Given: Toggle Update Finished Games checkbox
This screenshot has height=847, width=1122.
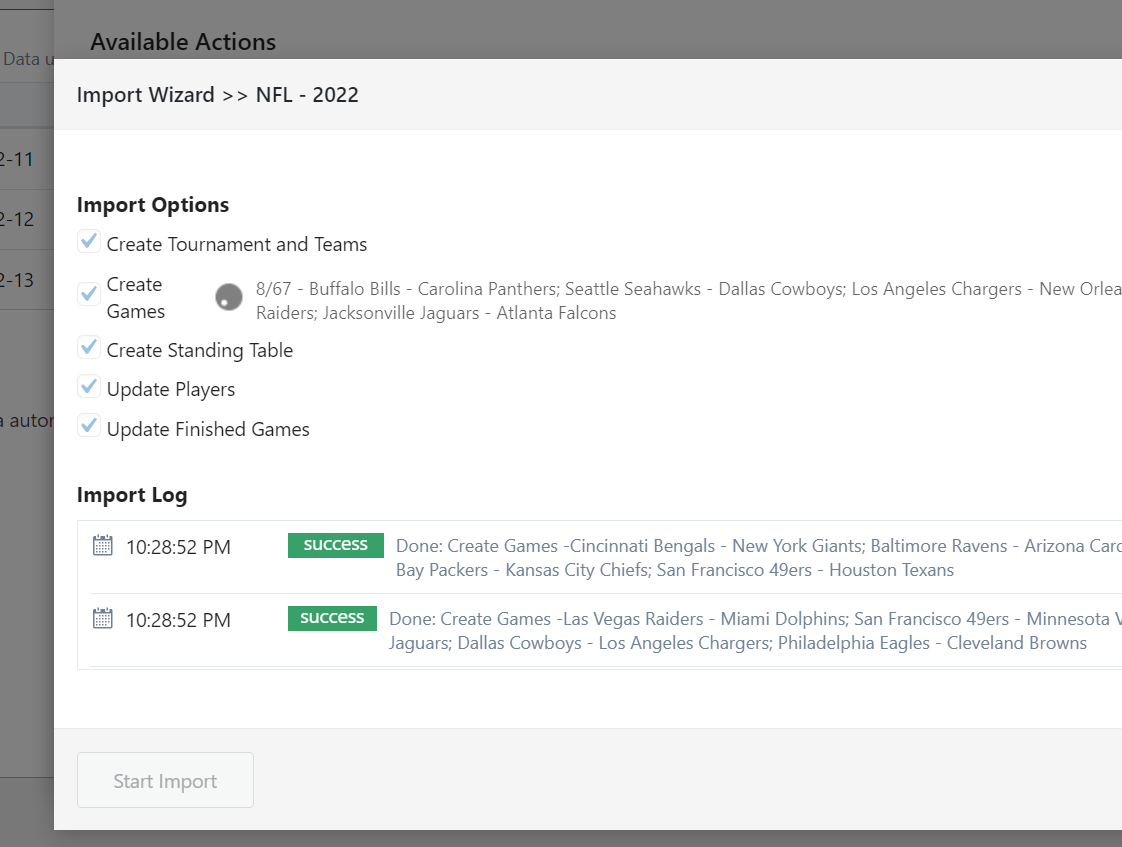Looking at the screenshot, I should point(89,426).
